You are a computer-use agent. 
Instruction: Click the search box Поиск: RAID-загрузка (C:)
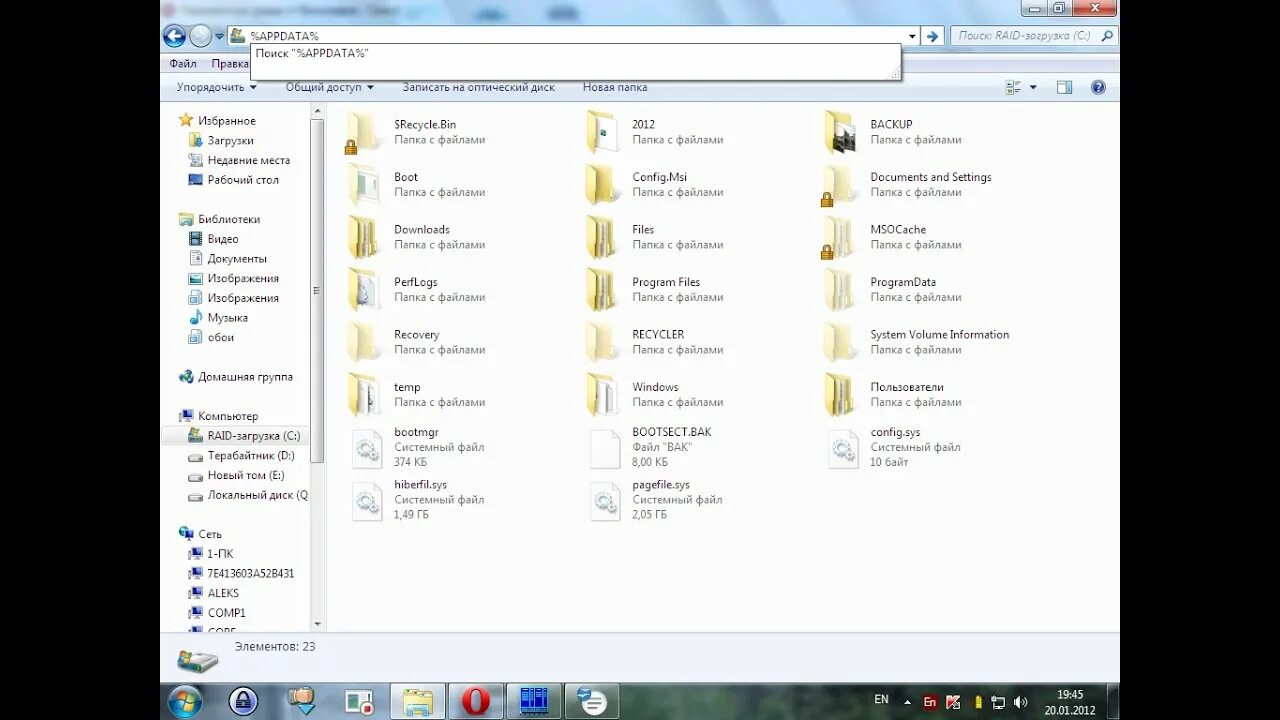tap(1033, 36)
